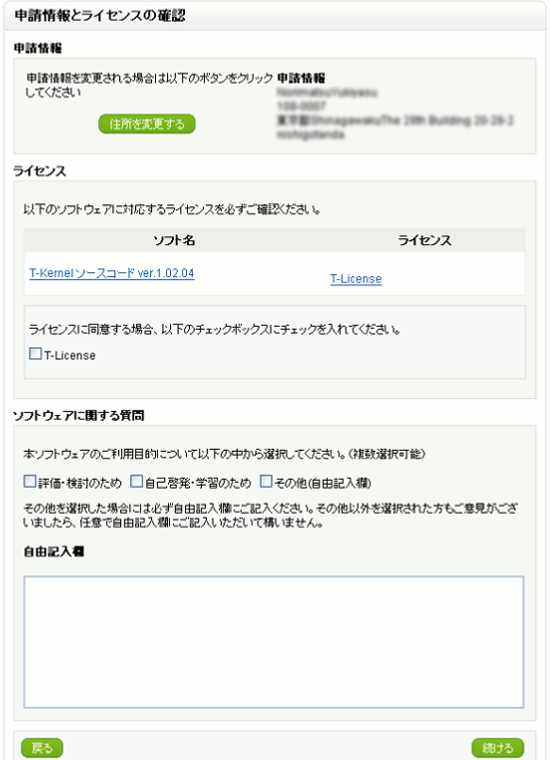
Task: Click the ライセンス column header
Action: (x=424, y=240)
